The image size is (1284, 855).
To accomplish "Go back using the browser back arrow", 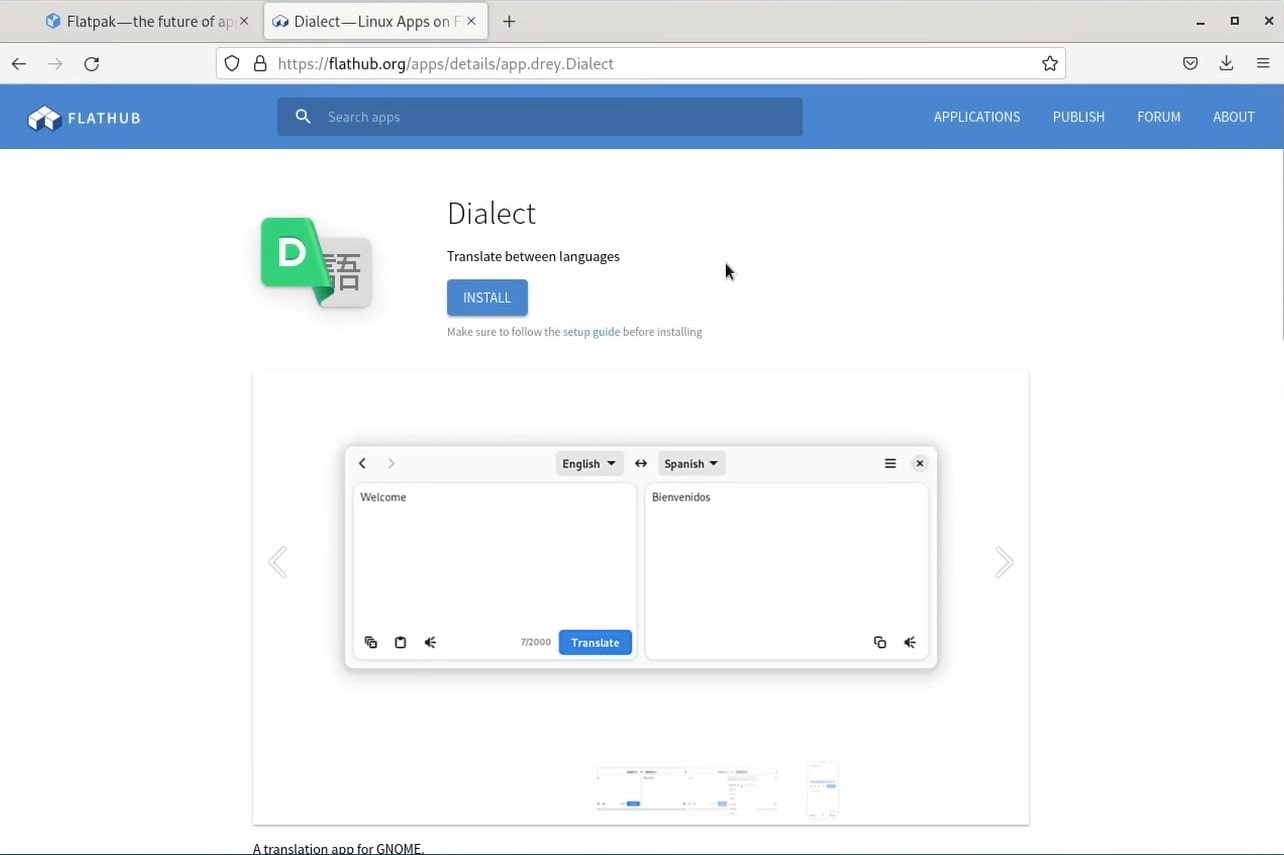I will [x=18, y=64].
